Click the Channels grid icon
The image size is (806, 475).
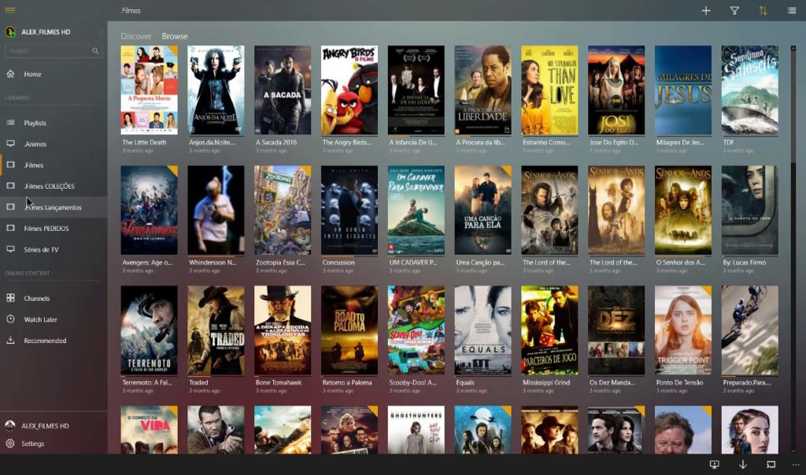[10, 298]
